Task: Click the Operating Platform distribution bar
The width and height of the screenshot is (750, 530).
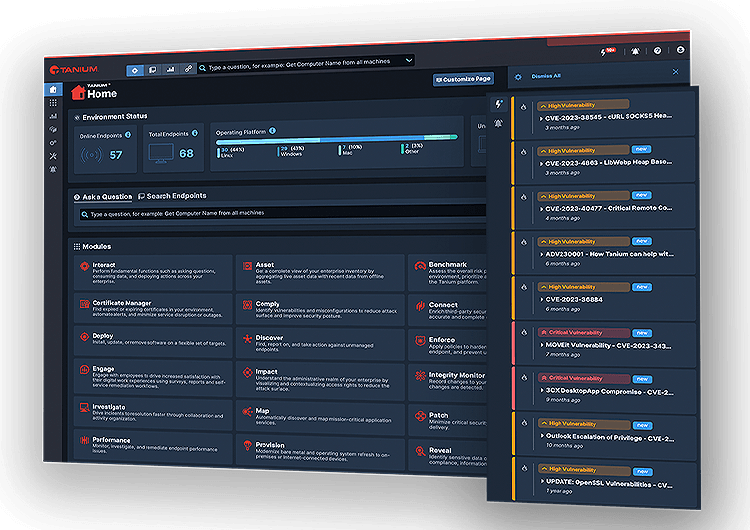Action: pyautogui.click(x=337, y=139)
